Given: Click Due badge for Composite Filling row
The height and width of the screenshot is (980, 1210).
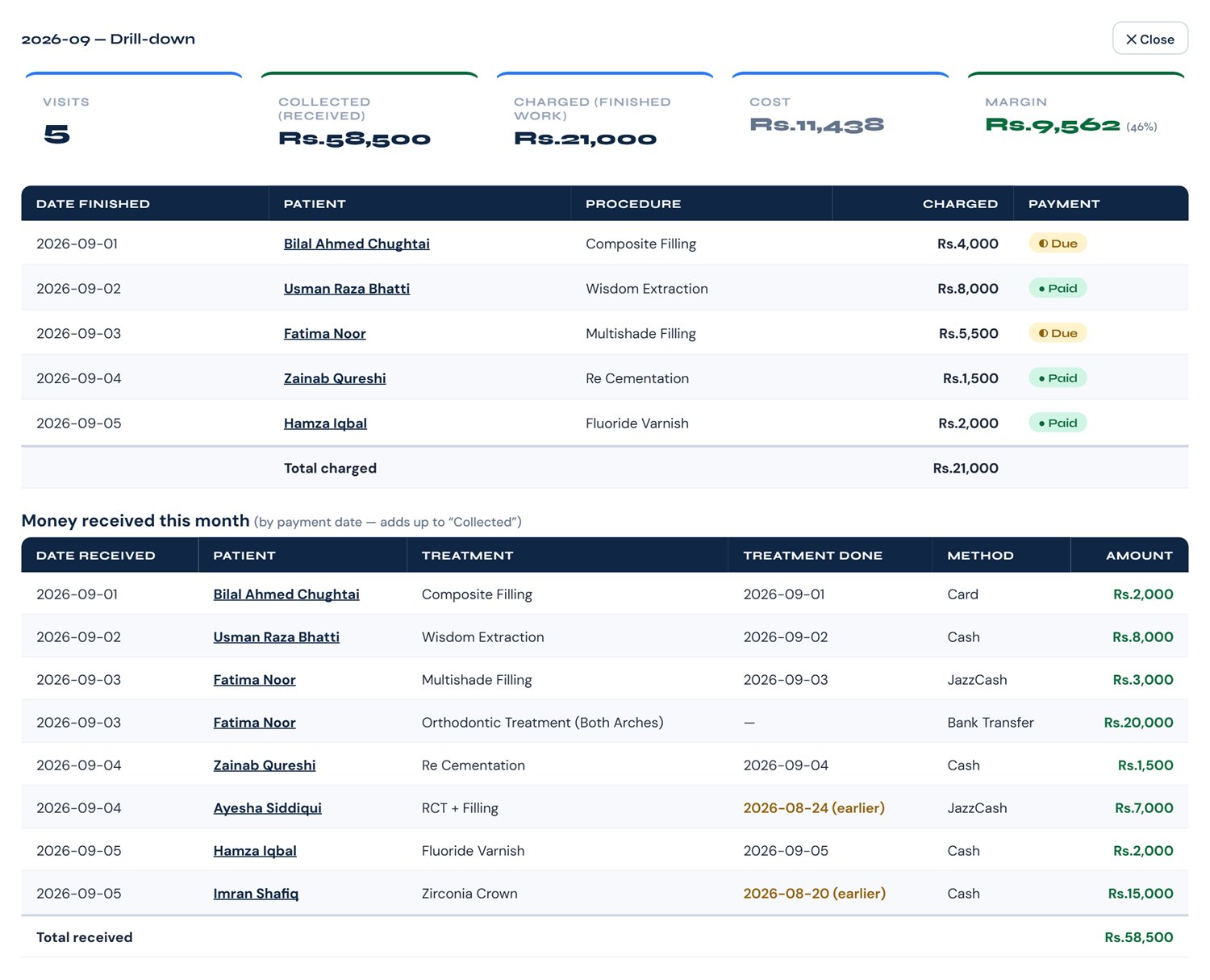Looking at the screenshot, I should point(1058,244).
